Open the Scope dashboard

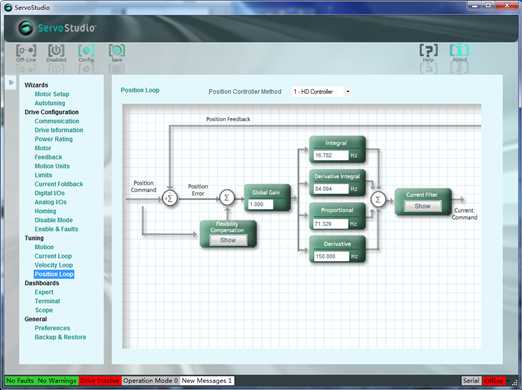pyautogui.click(x=44, y=310)
